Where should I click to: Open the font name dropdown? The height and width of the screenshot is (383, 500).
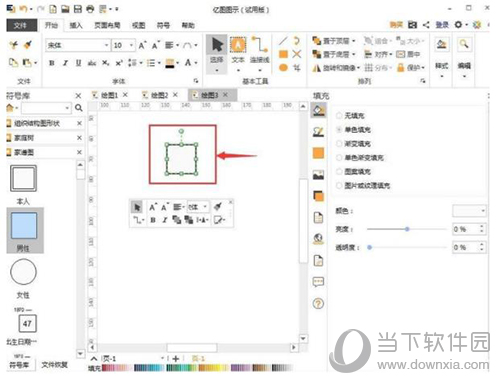(x=106, y=45)
